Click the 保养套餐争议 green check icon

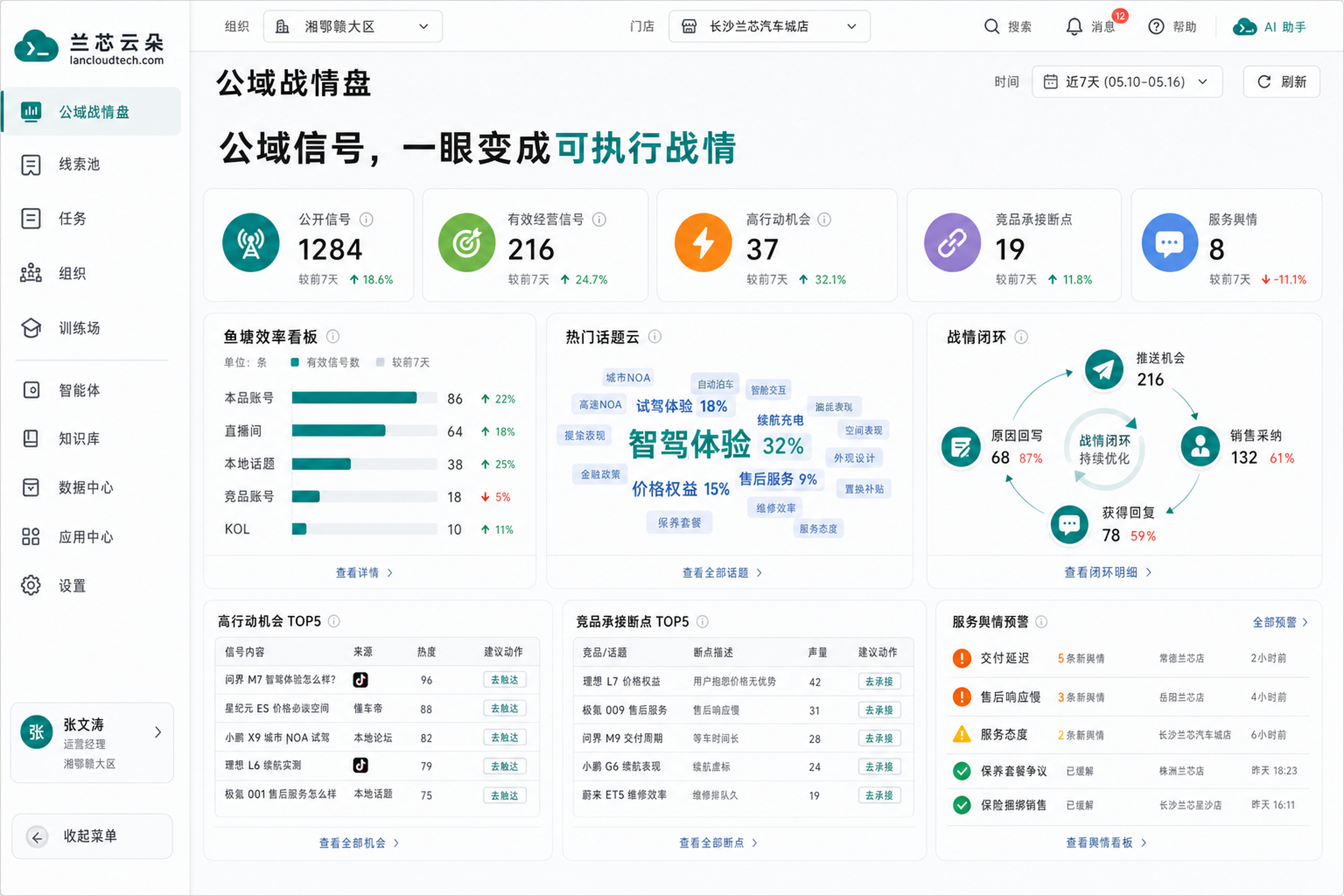tap(962, 772)
